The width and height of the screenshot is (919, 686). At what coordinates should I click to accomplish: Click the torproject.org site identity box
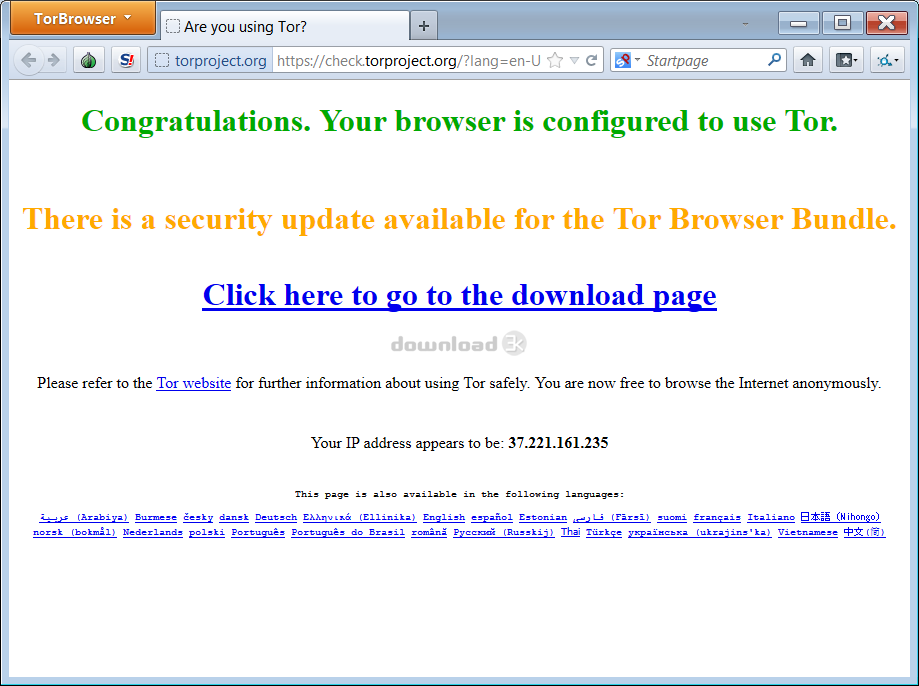pos(210,60)
